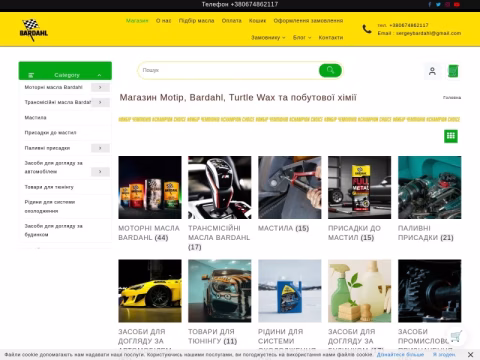
Task: Open the green shopping cart icon
Action: point(453,71)
